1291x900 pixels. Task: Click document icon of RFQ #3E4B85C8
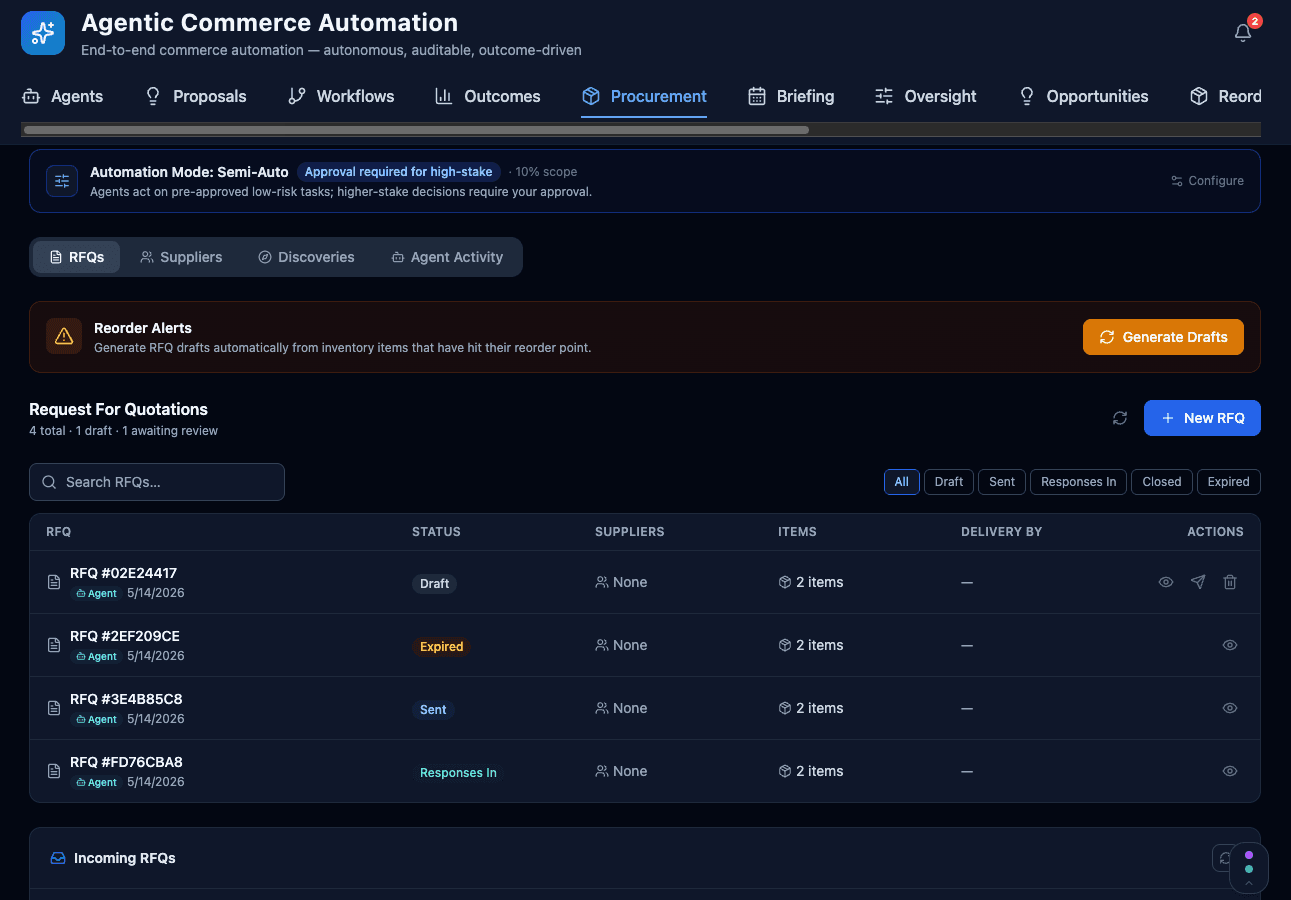(55, 708)
